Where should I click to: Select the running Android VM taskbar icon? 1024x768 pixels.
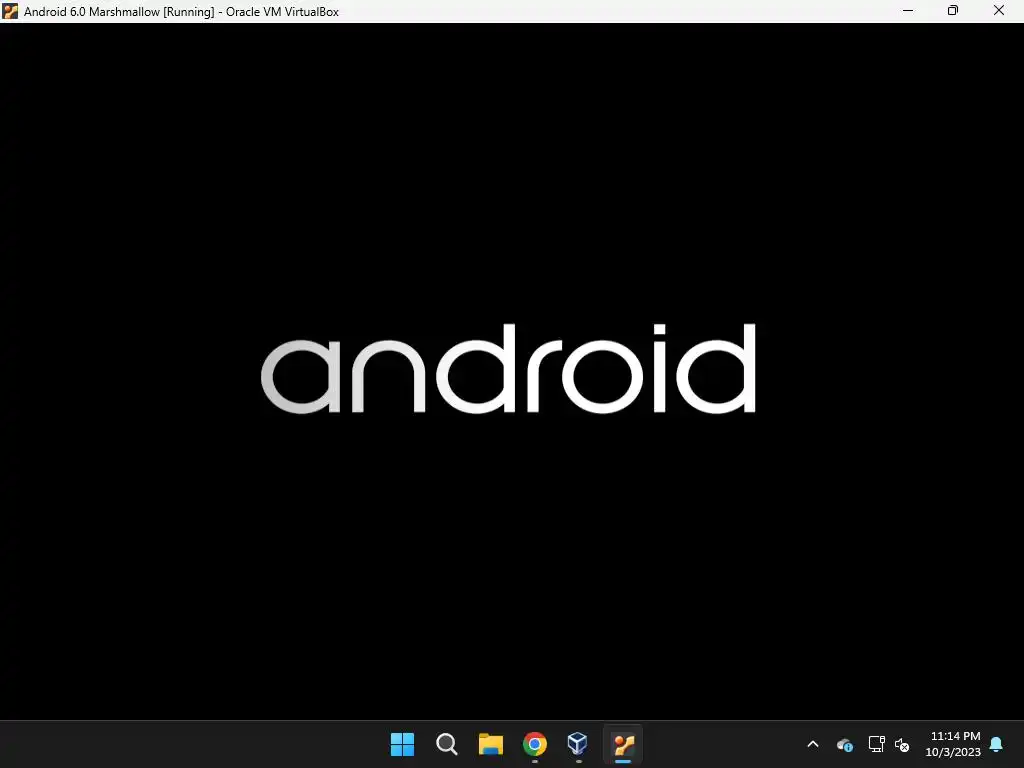point(623,744)
